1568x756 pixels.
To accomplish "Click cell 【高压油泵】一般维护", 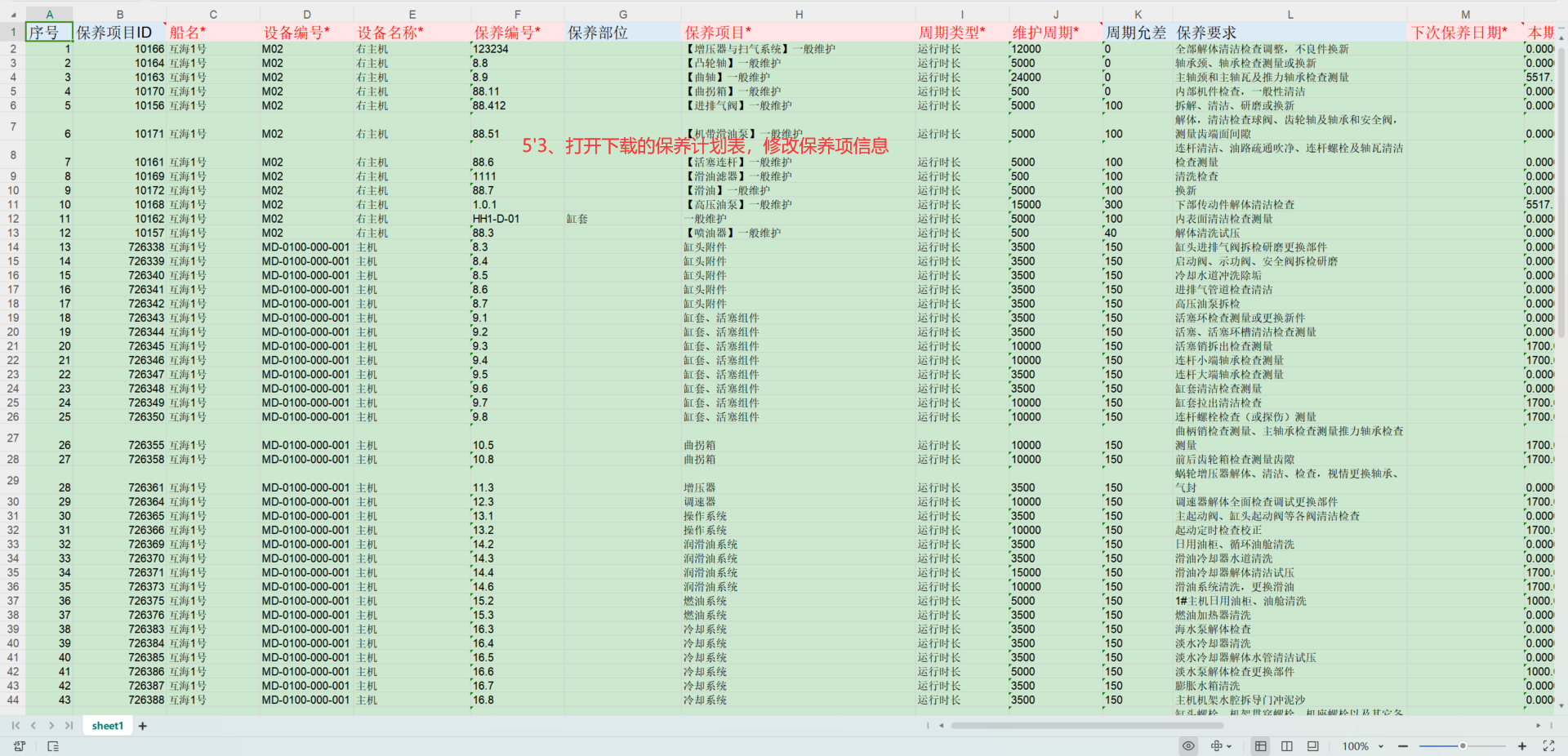I will [x=799, y=205].
